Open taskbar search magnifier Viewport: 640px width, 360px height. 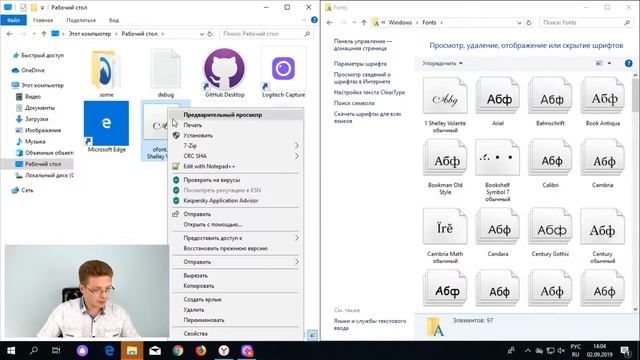coord(34,351)
